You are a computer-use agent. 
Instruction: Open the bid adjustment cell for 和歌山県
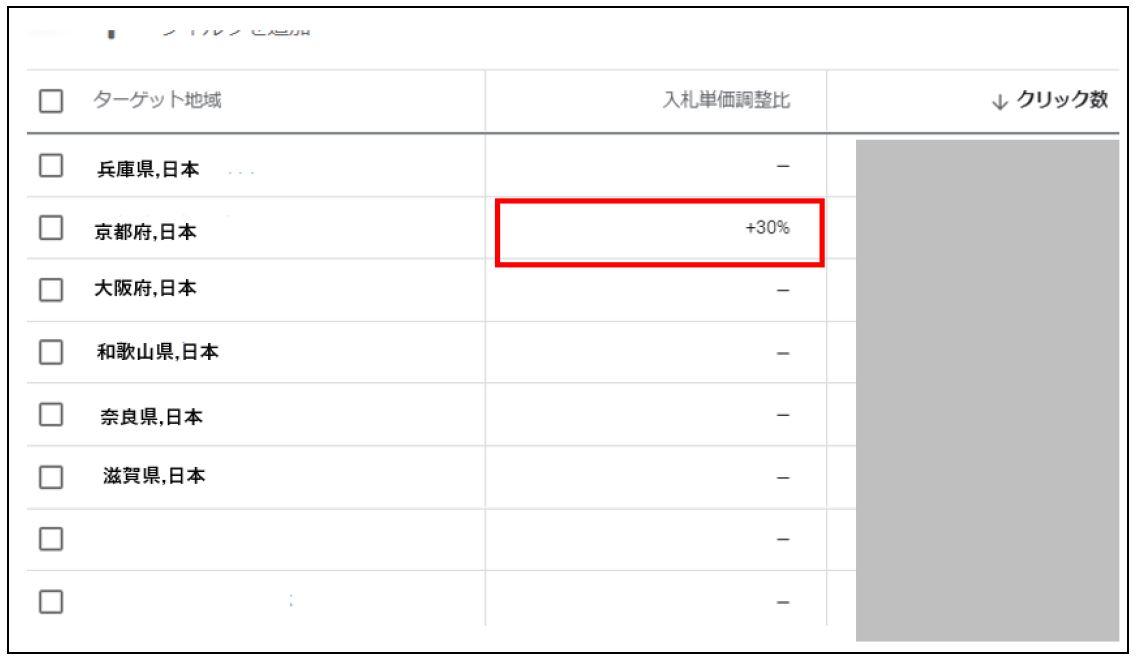coord(783,353)
